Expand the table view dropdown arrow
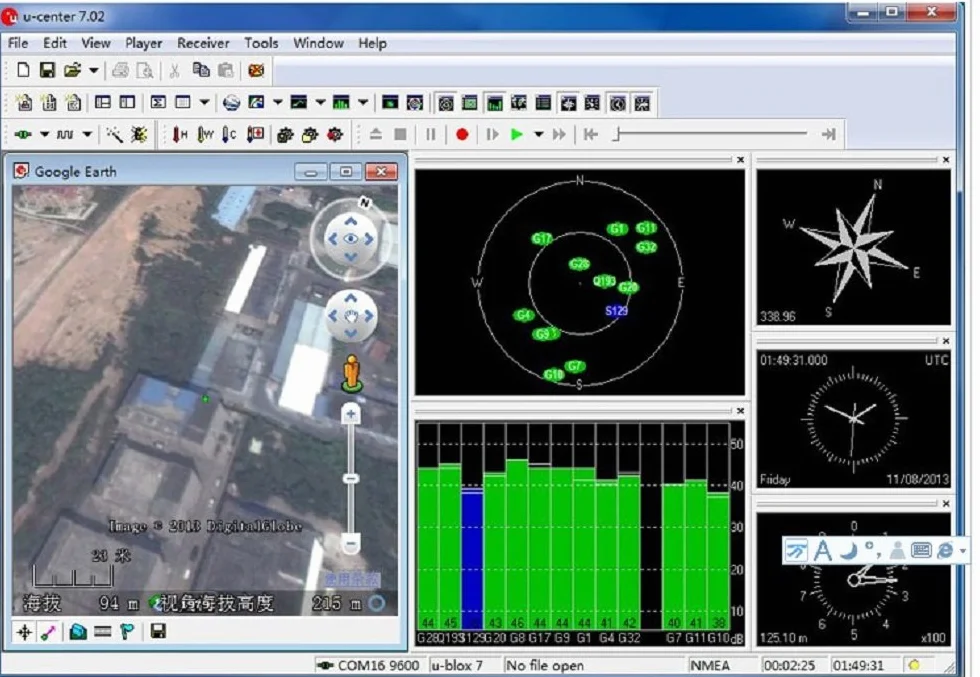Viewport: 980px width, 677px height. [204, 102]
